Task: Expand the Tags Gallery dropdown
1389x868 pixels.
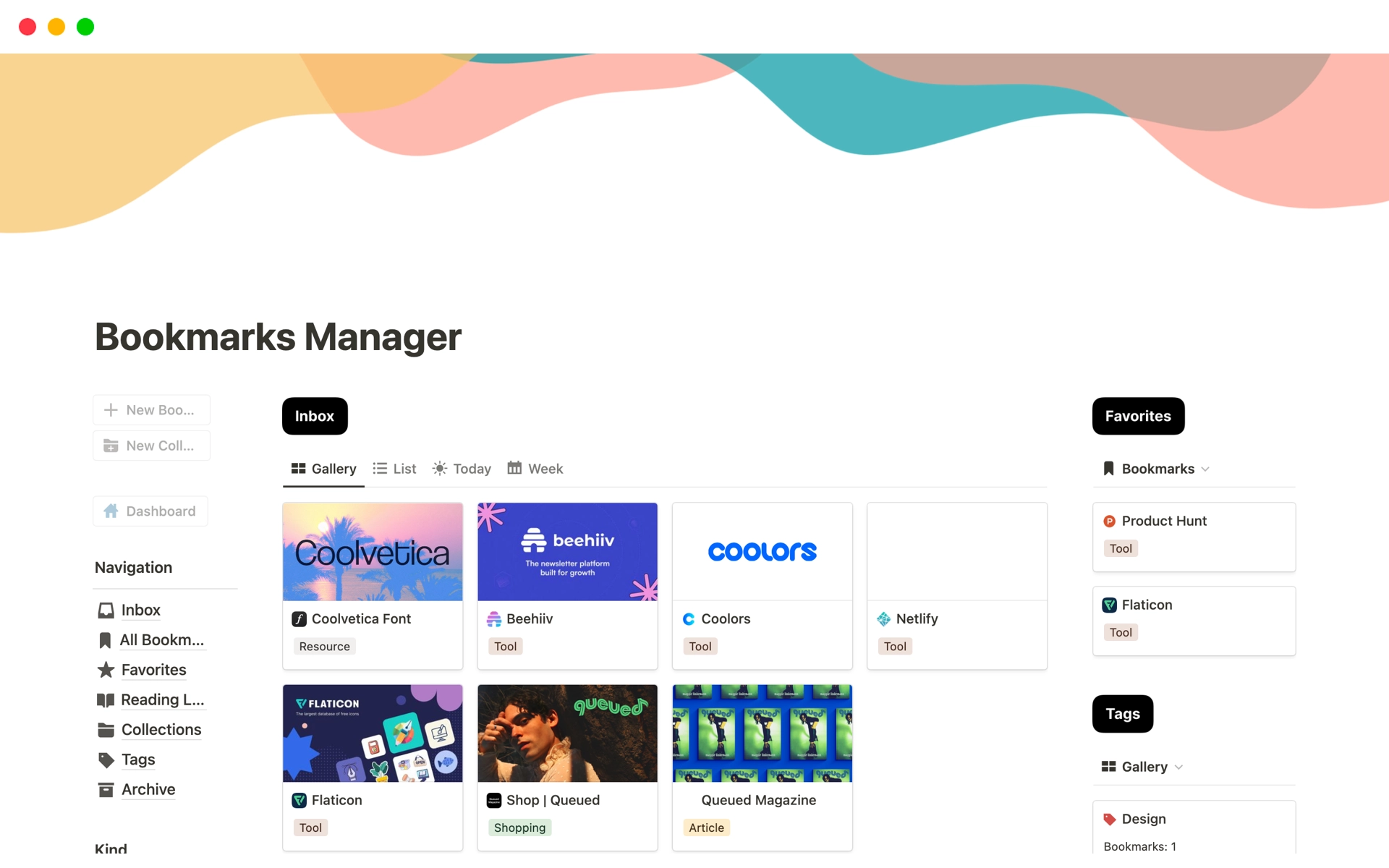Action: 1179,767
